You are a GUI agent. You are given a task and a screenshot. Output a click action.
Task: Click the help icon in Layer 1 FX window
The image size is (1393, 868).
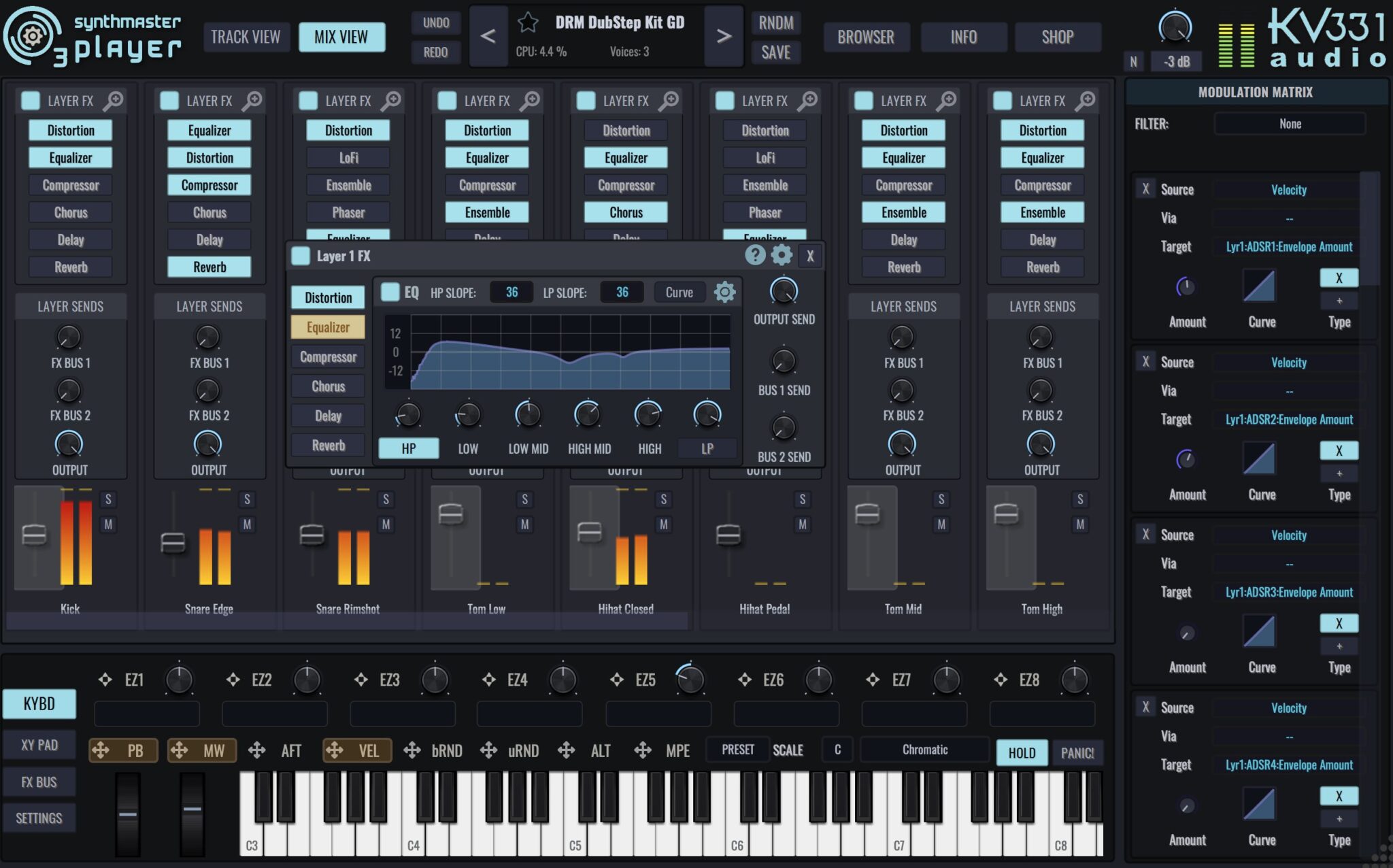pos(755,256)
